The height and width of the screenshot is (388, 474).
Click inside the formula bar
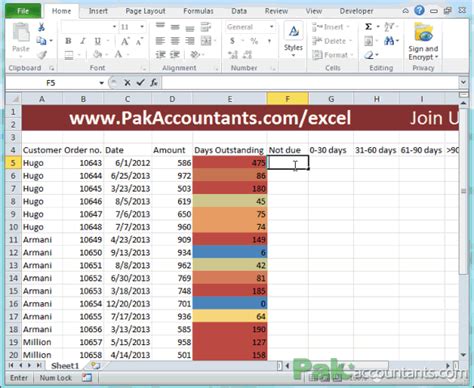coord(310,83)
